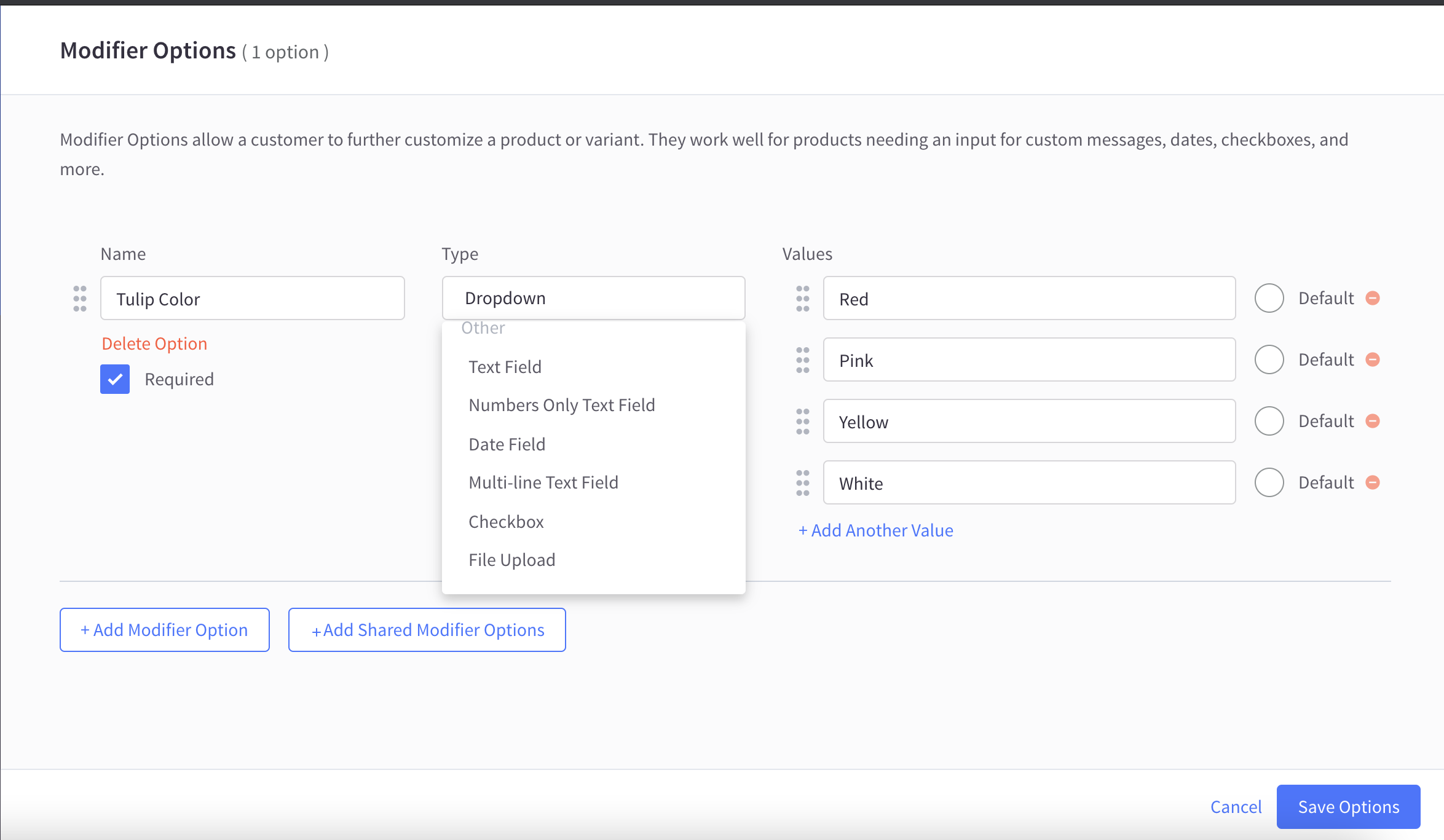The width and height of the screenshot is (1444, 840).
Task: Grab the drag handle beside Tulip Color
Action: [80, 299]
